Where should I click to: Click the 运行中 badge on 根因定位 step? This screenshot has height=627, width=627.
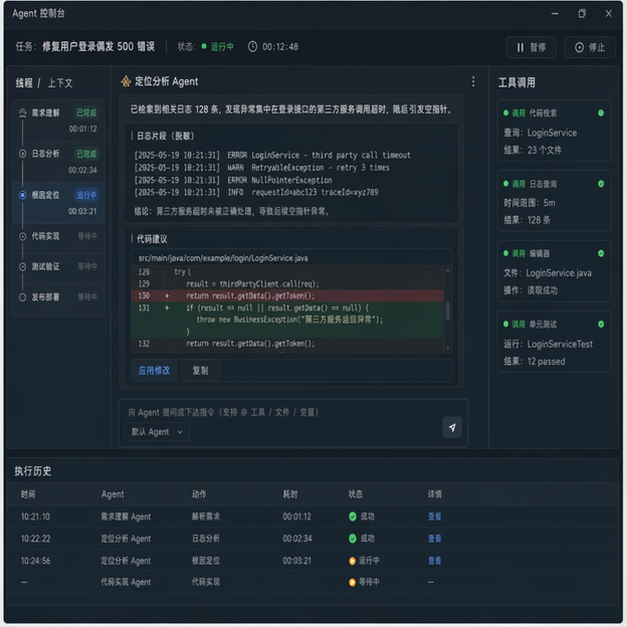click(86, 195)
